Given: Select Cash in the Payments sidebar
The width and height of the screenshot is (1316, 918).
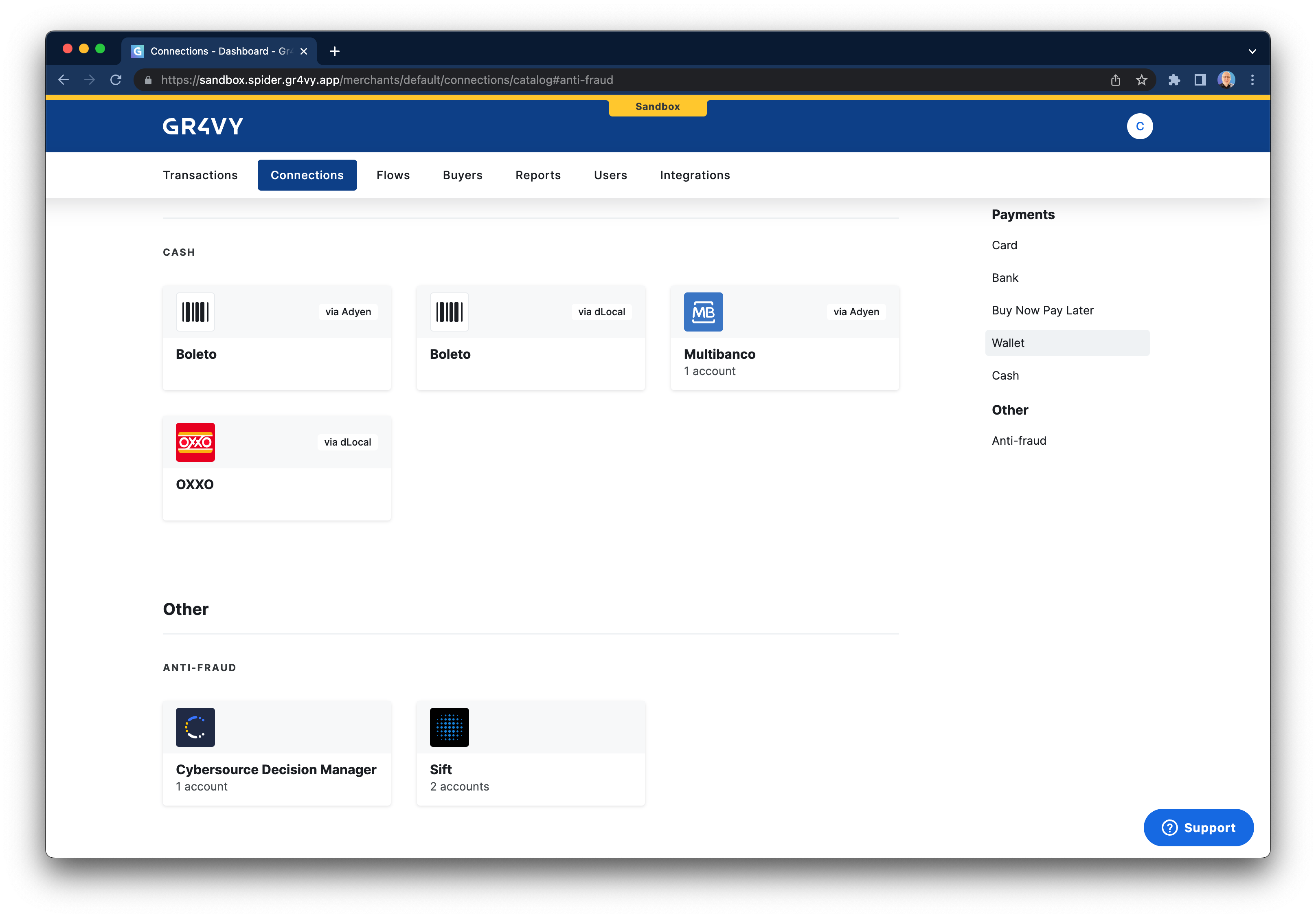Looking at the screenshot, I should point(1005,375).
